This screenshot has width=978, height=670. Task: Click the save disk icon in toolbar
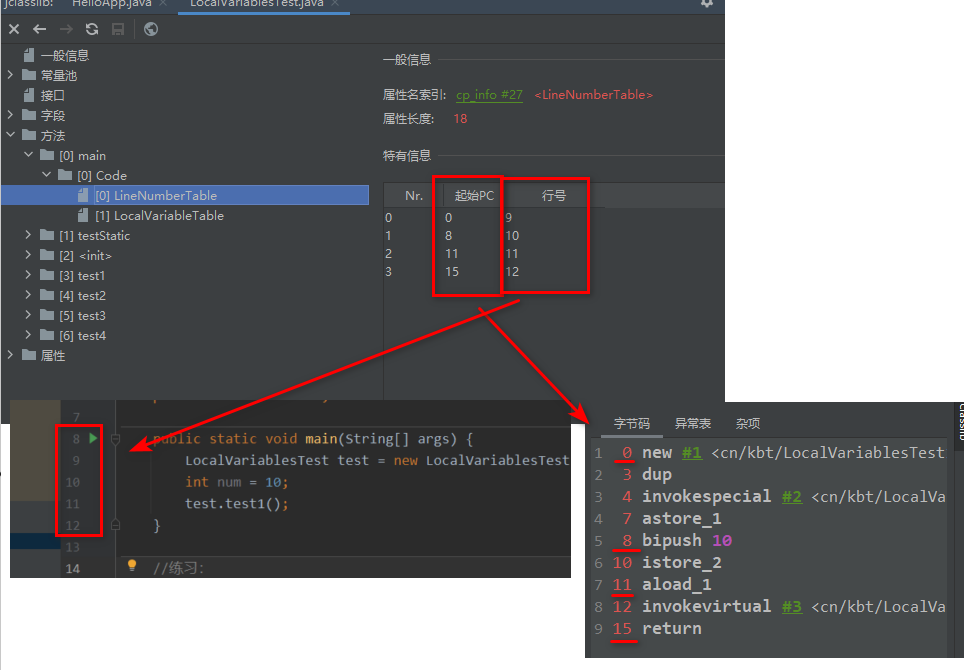pyautogui.click(x=118, y=29)
